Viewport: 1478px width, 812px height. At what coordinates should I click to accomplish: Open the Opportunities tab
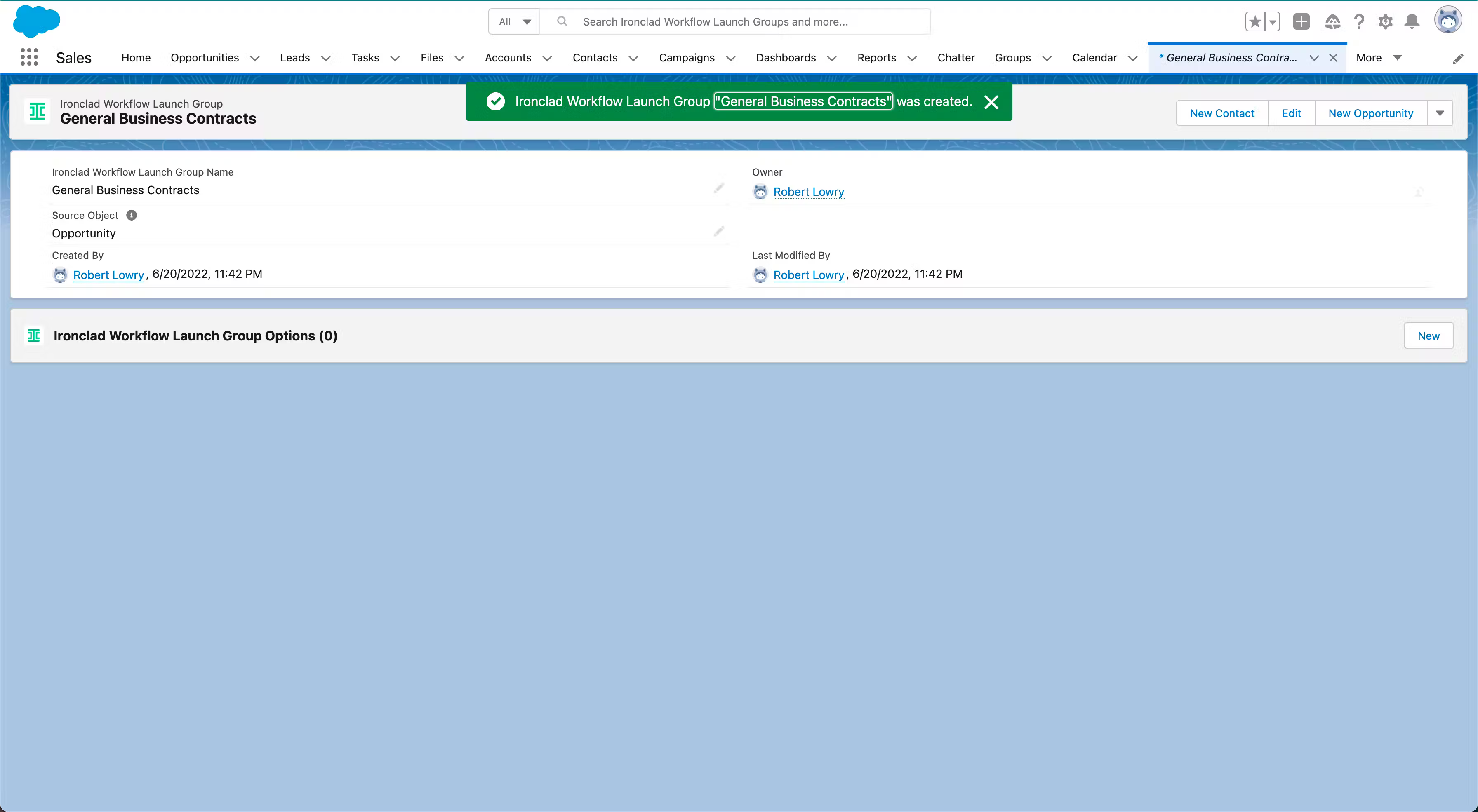pyautogui.click(x=205, y=57)
